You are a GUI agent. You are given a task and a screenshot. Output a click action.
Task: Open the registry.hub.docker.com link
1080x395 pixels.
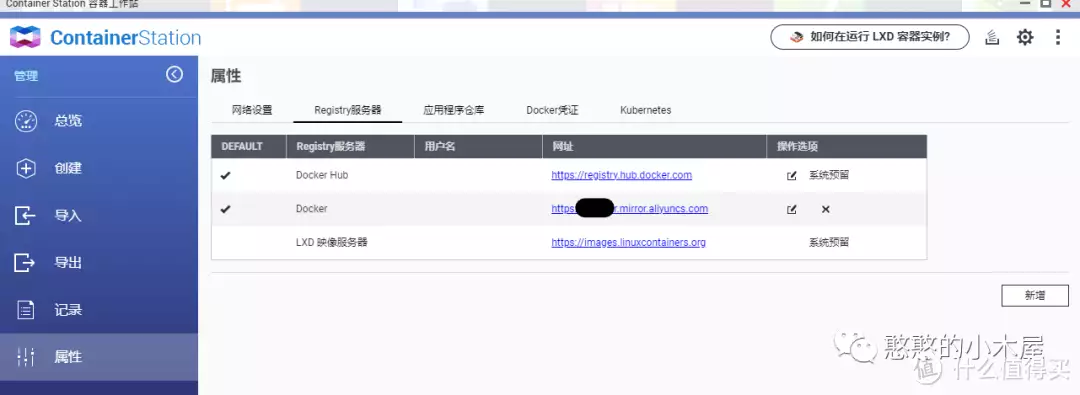[621, 175]
